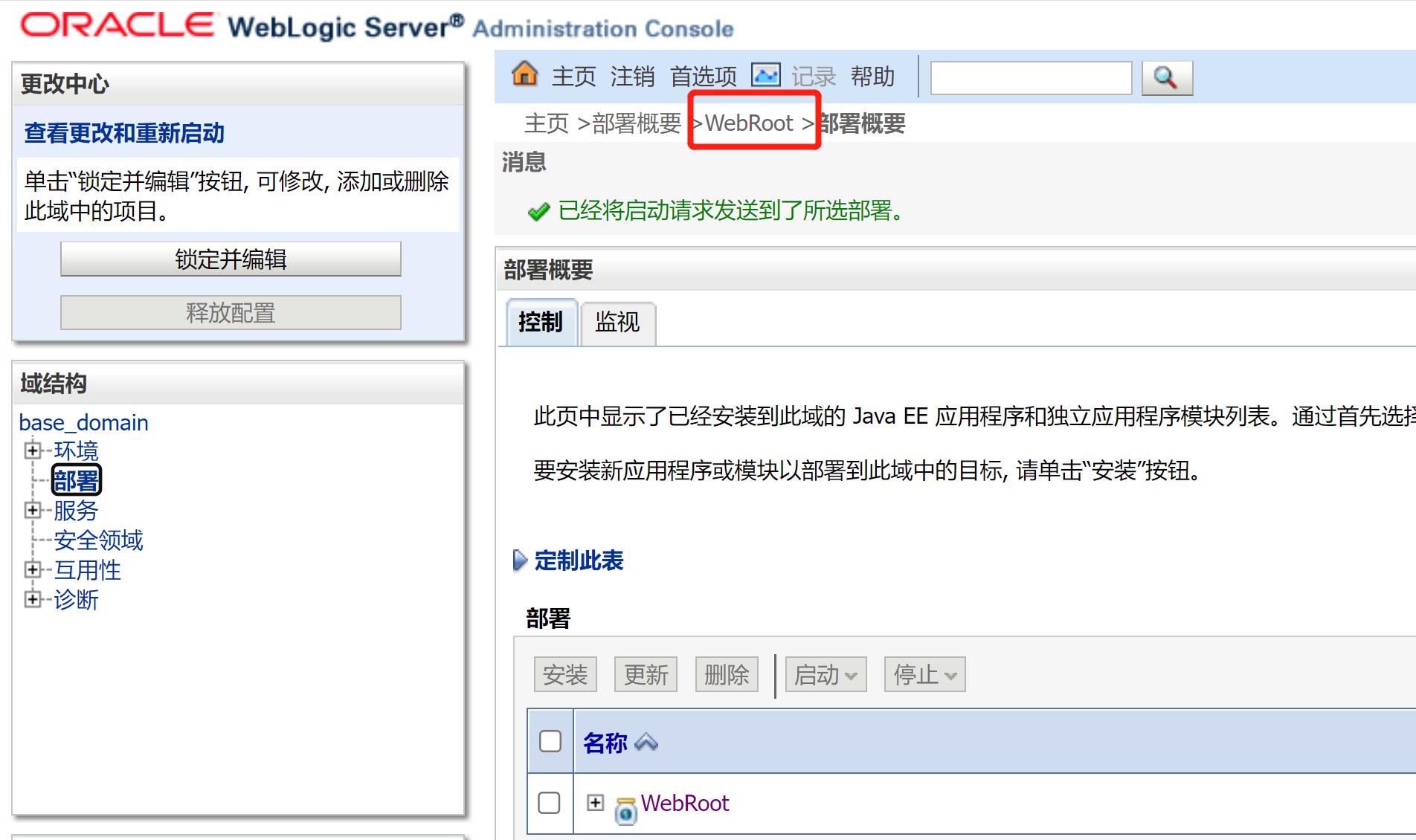Open the 诊断 tree link

pos(76,600)
